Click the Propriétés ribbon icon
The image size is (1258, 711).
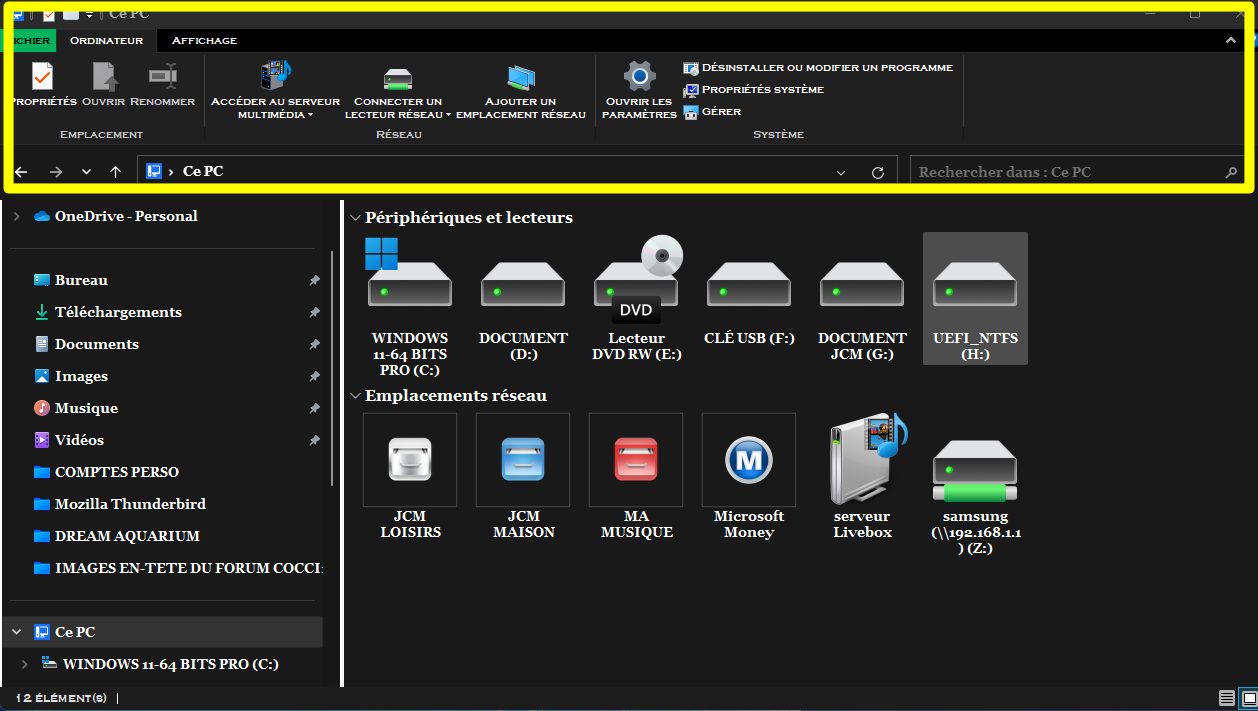coord(41,78)
